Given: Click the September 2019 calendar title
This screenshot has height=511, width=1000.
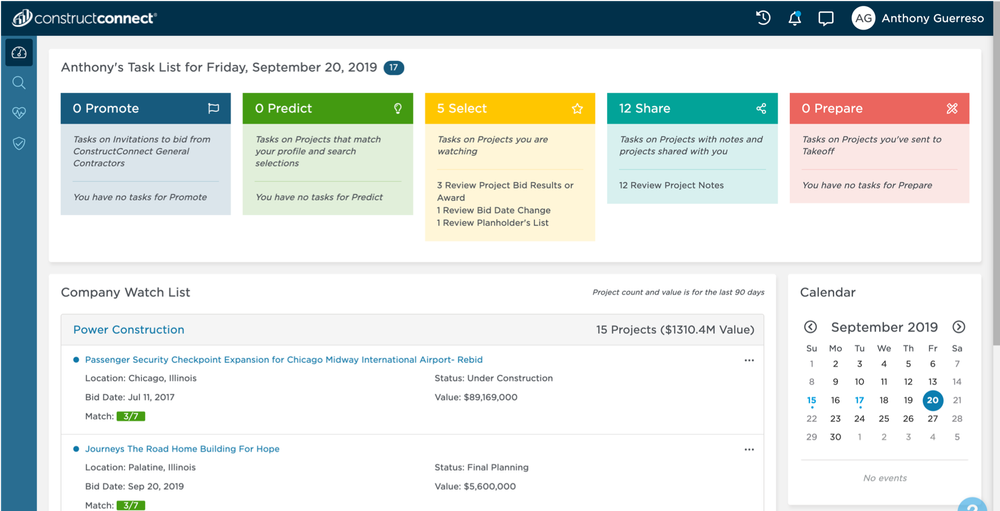Looking at the screenshot, I should tap(885, 327).
